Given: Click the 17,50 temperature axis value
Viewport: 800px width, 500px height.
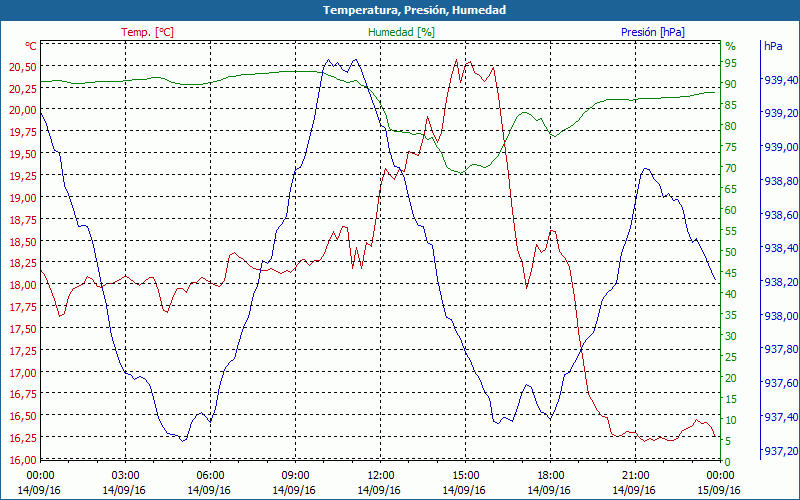Looking at the screenshot, I should 23,329.
